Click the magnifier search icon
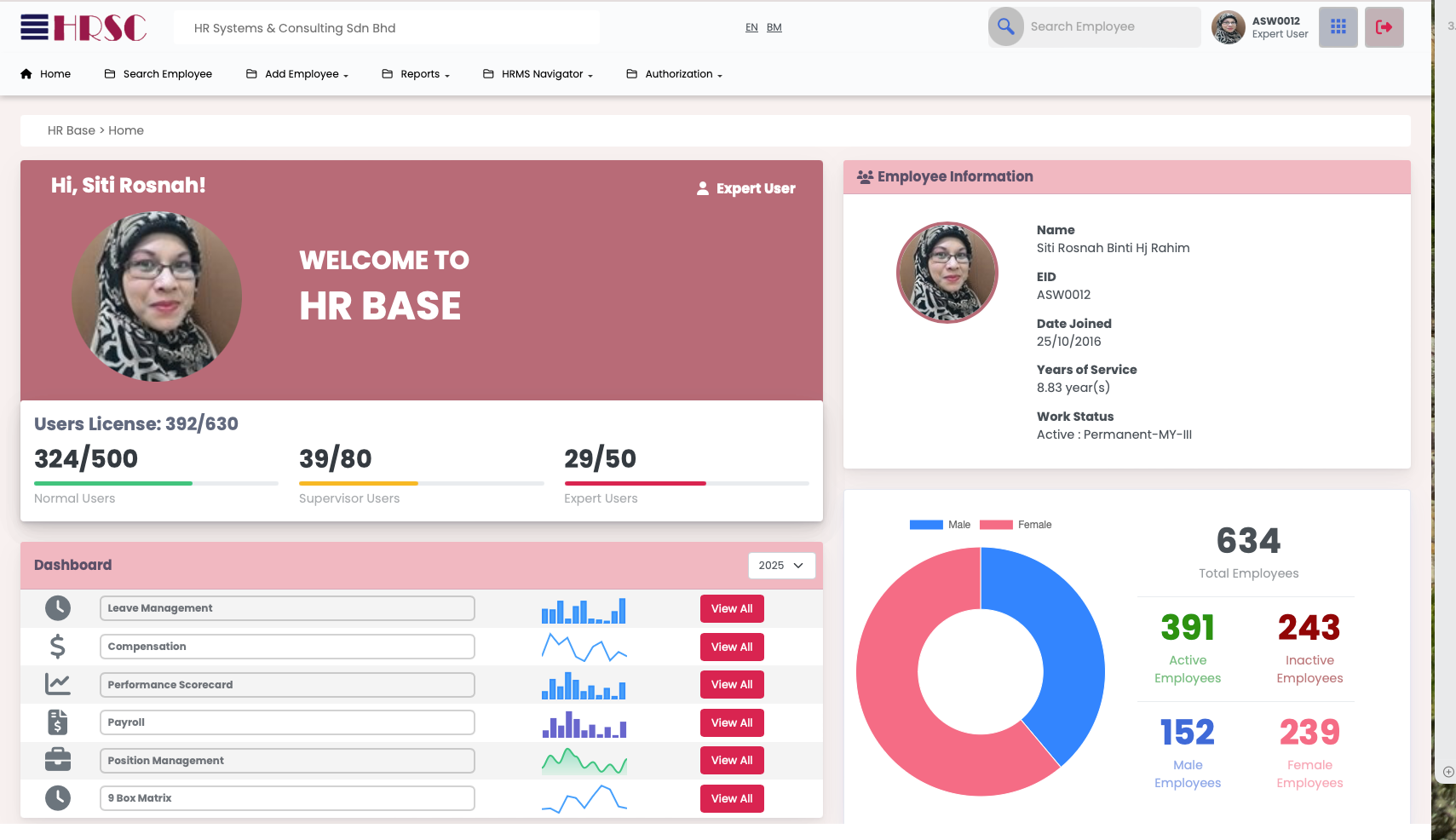The width and height of the screenshot is (1456, 840). coord(1005,27)
